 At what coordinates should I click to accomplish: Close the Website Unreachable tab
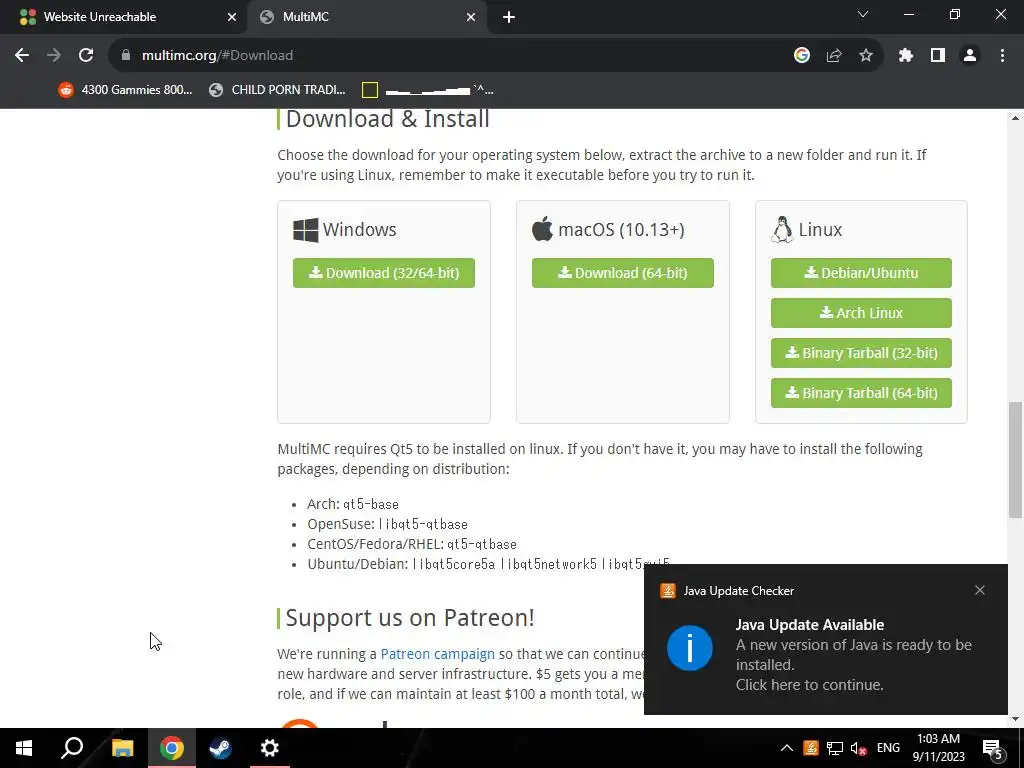[x=231, y=18]
